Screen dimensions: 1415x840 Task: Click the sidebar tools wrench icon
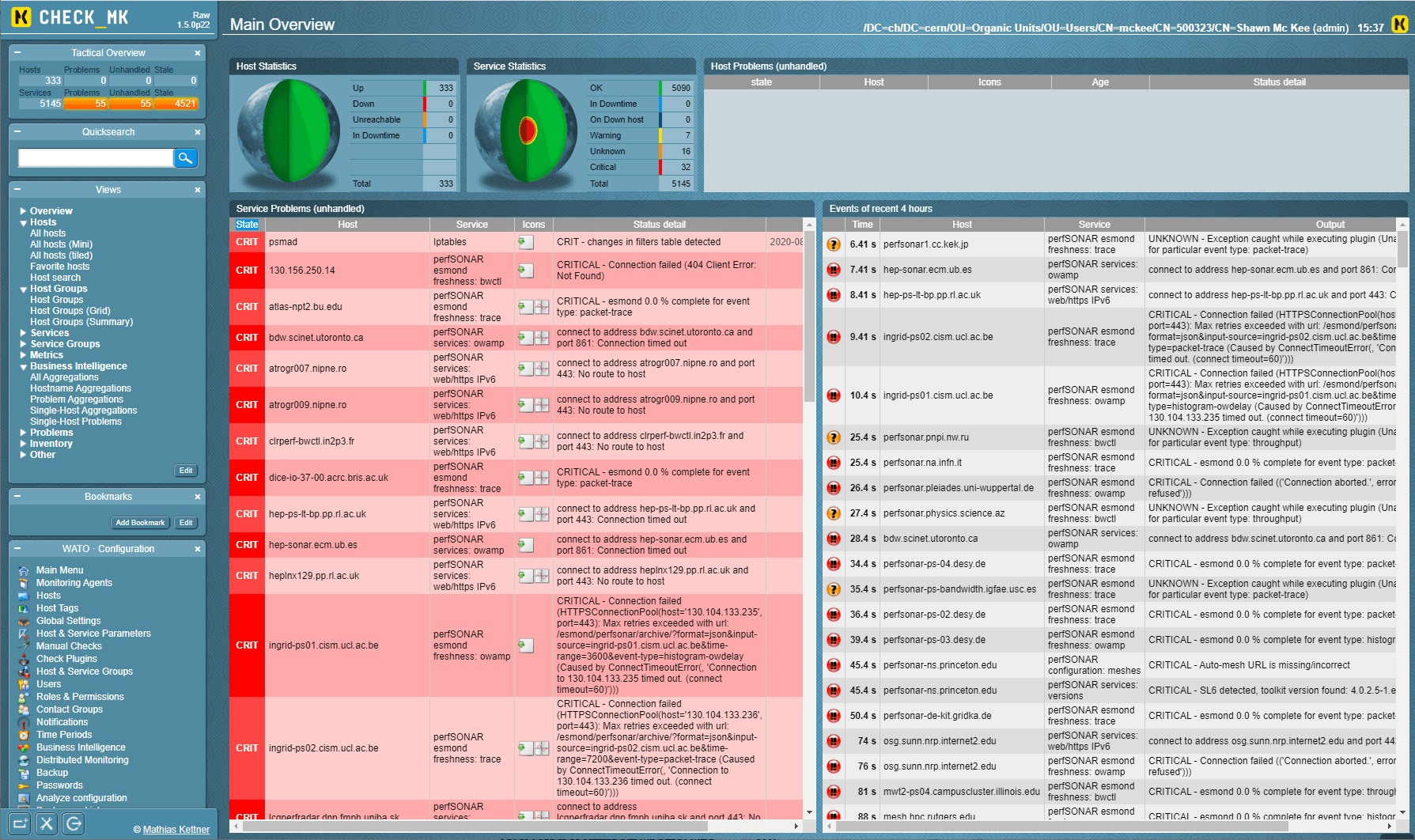[x=47, y=823]
